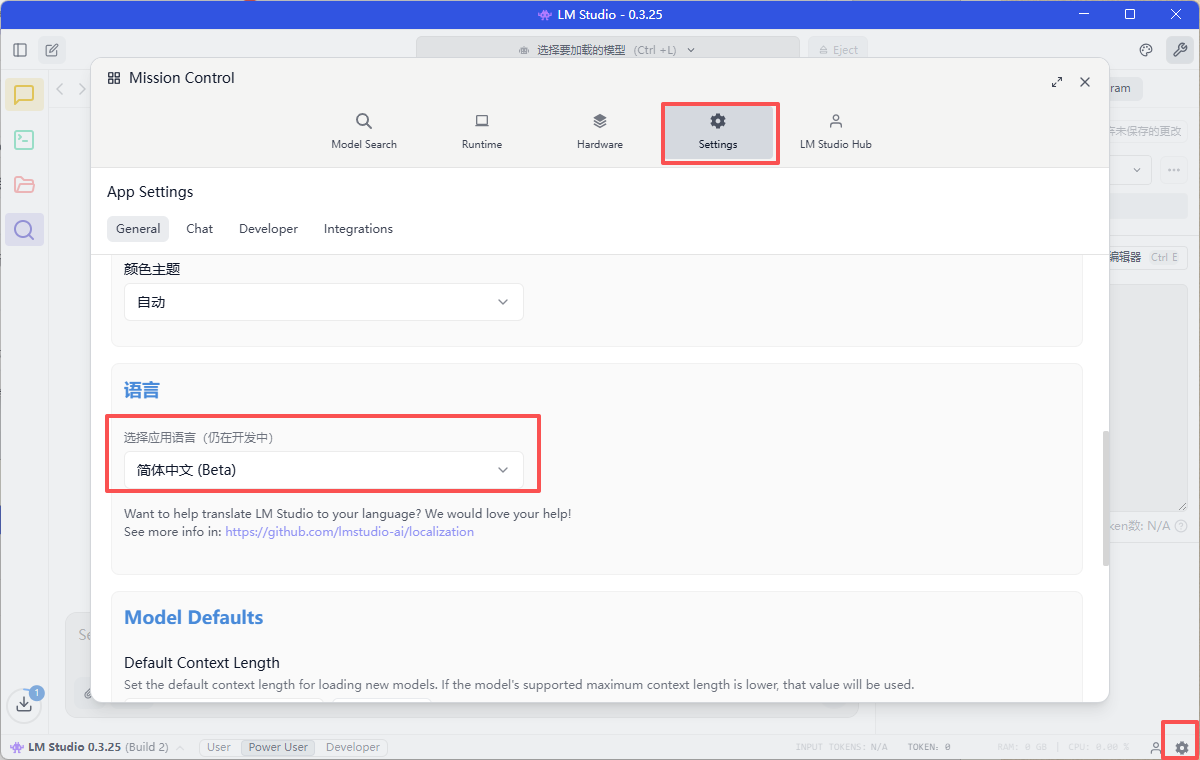Open the color theme dropdown showing 自动
Image resolution: width=1200 pixels, height=760 pixels.
(324, 302)
